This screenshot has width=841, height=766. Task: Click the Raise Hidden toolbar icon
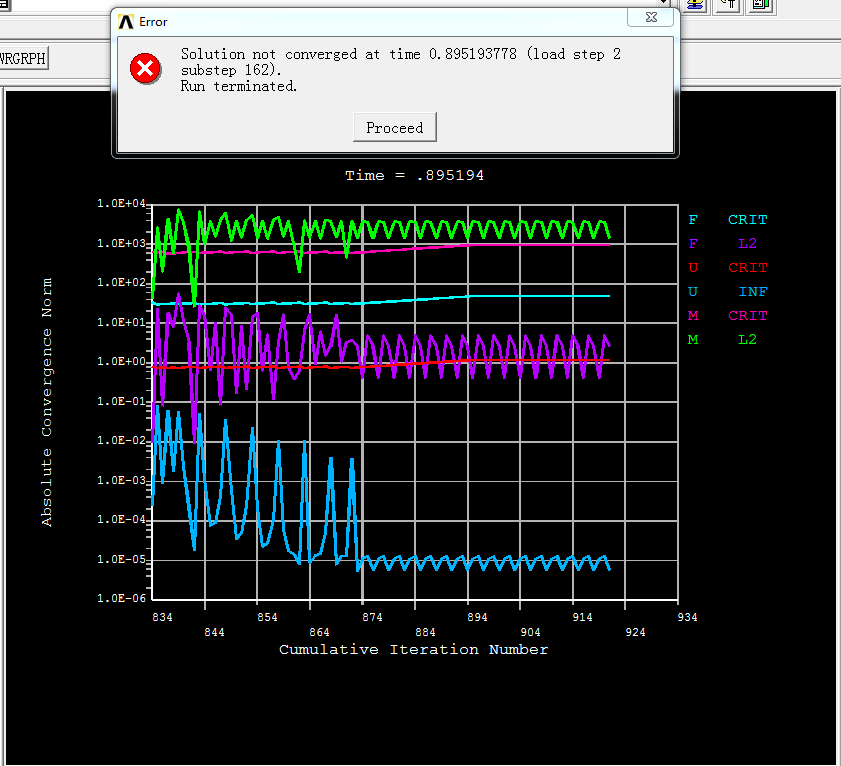(696, 4)
